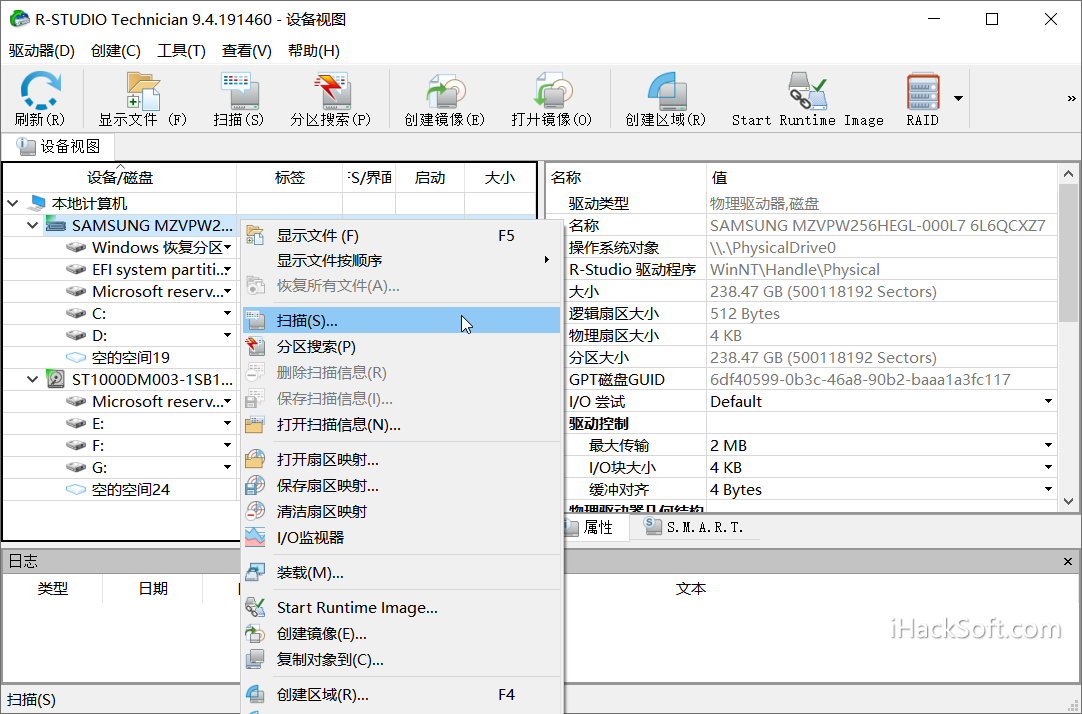Click the scroll-up arrow of the properties scrollbar
The height and width of the screenshot is (714, 1082).
[x=1068, y=174]
